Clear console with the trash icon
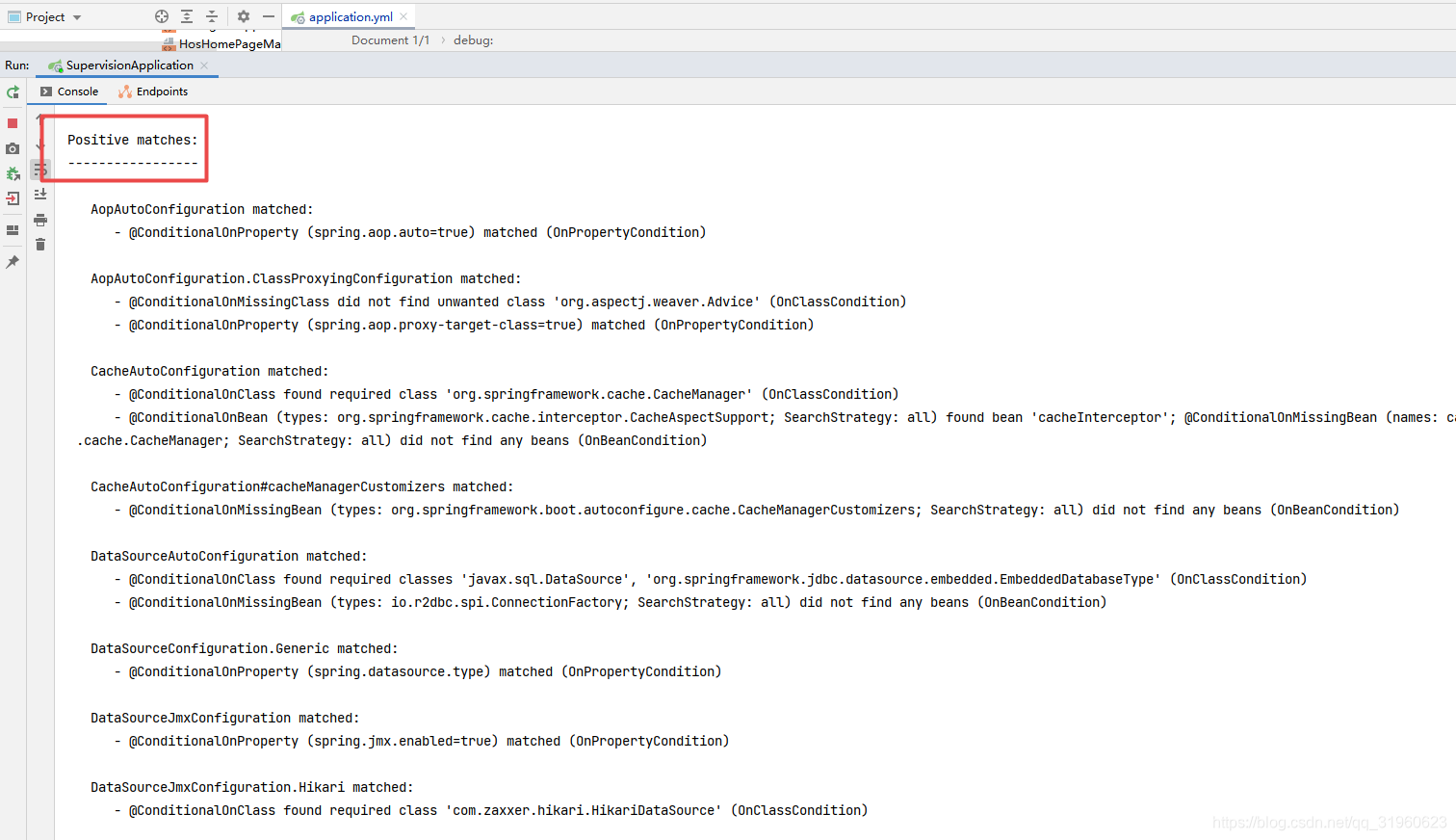 pos(40,245)
